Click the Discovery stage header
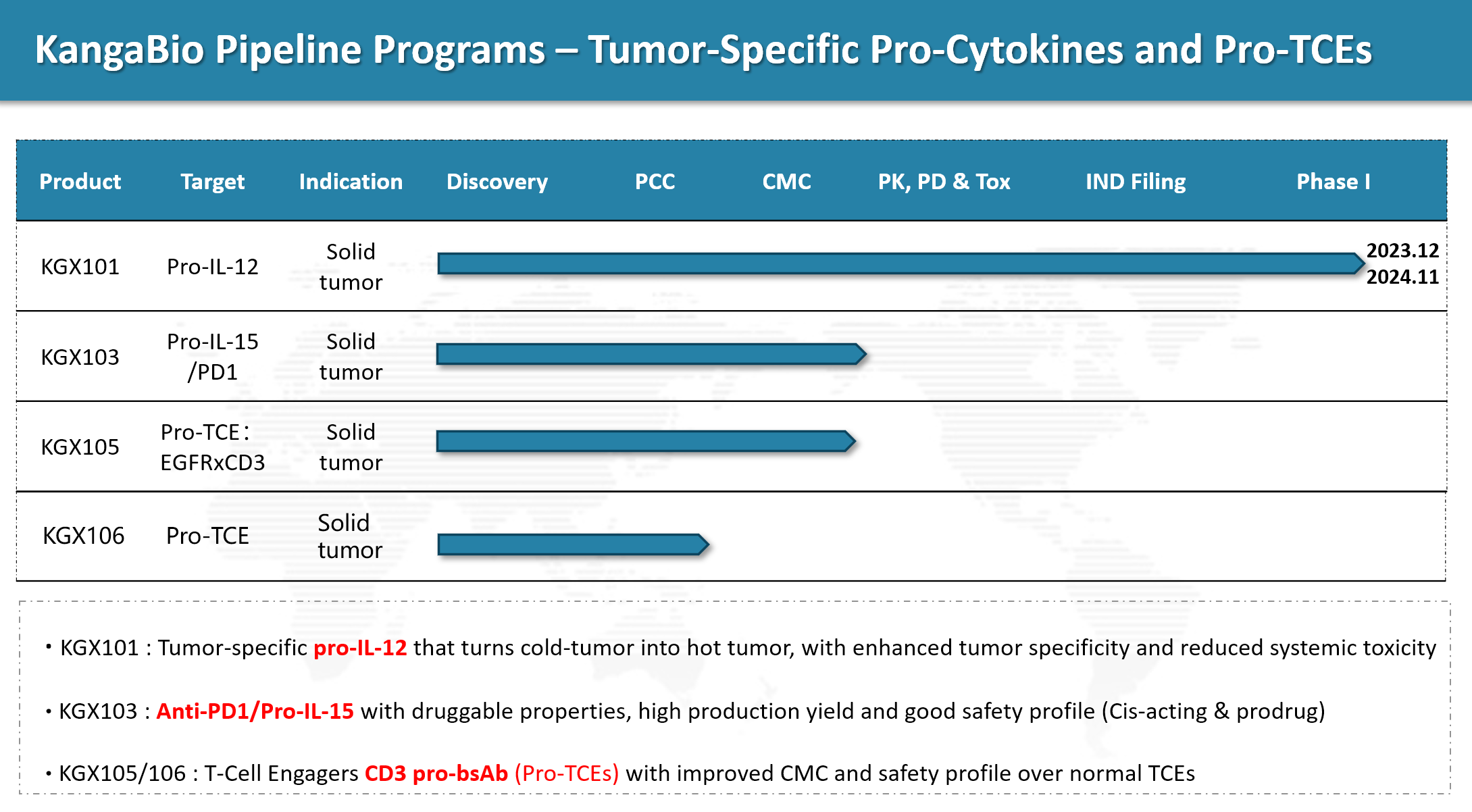Viewport: 1472px width, 812px height. (497, 182)
